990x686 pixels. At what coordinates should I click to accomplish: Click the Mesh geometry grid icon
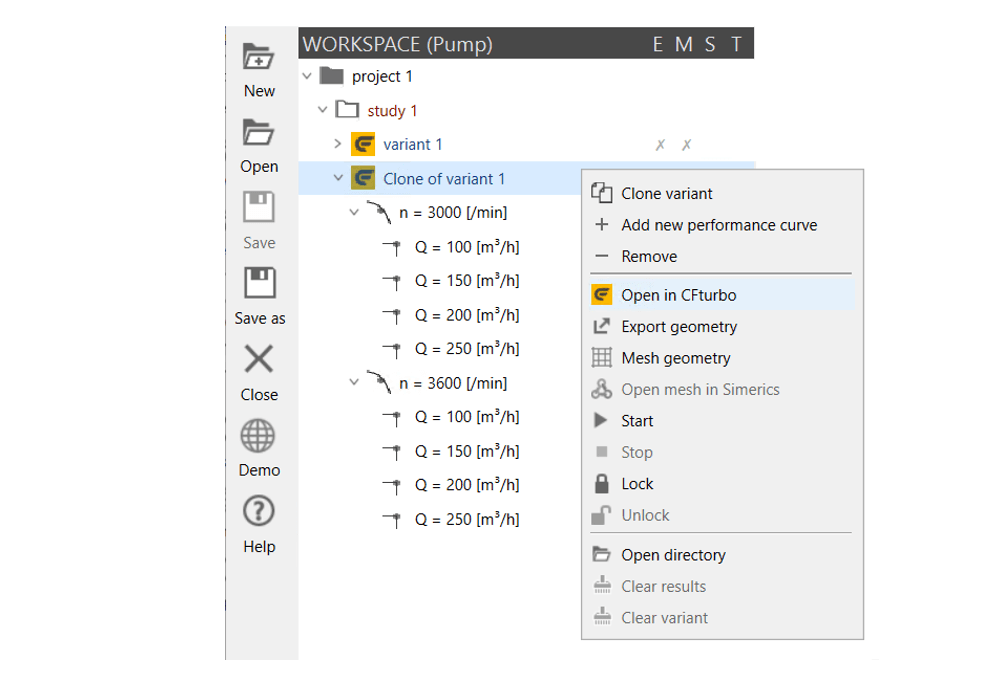click(602, 358)
